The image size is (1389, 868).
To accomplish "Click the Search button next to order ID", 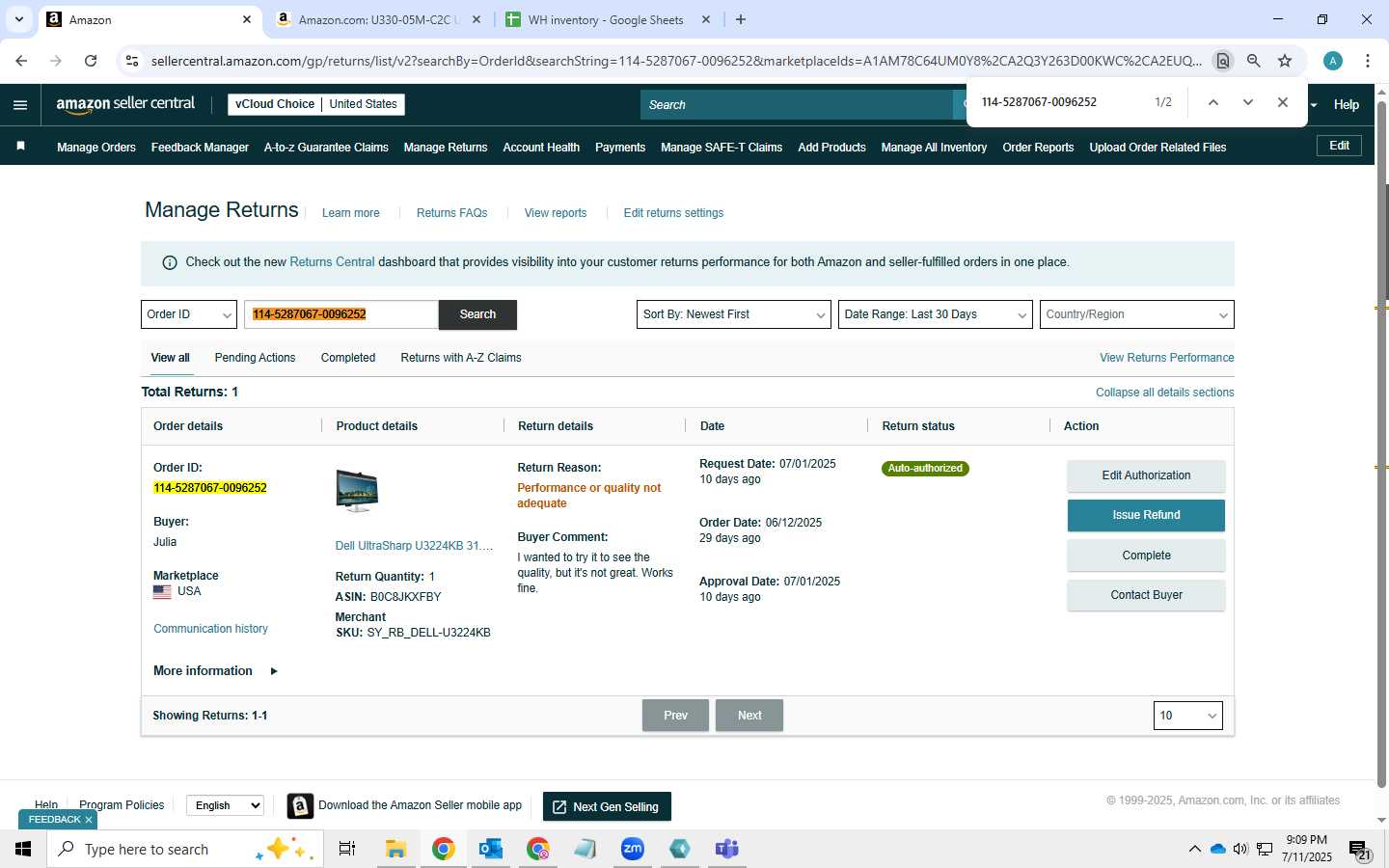I will (477, 314).
